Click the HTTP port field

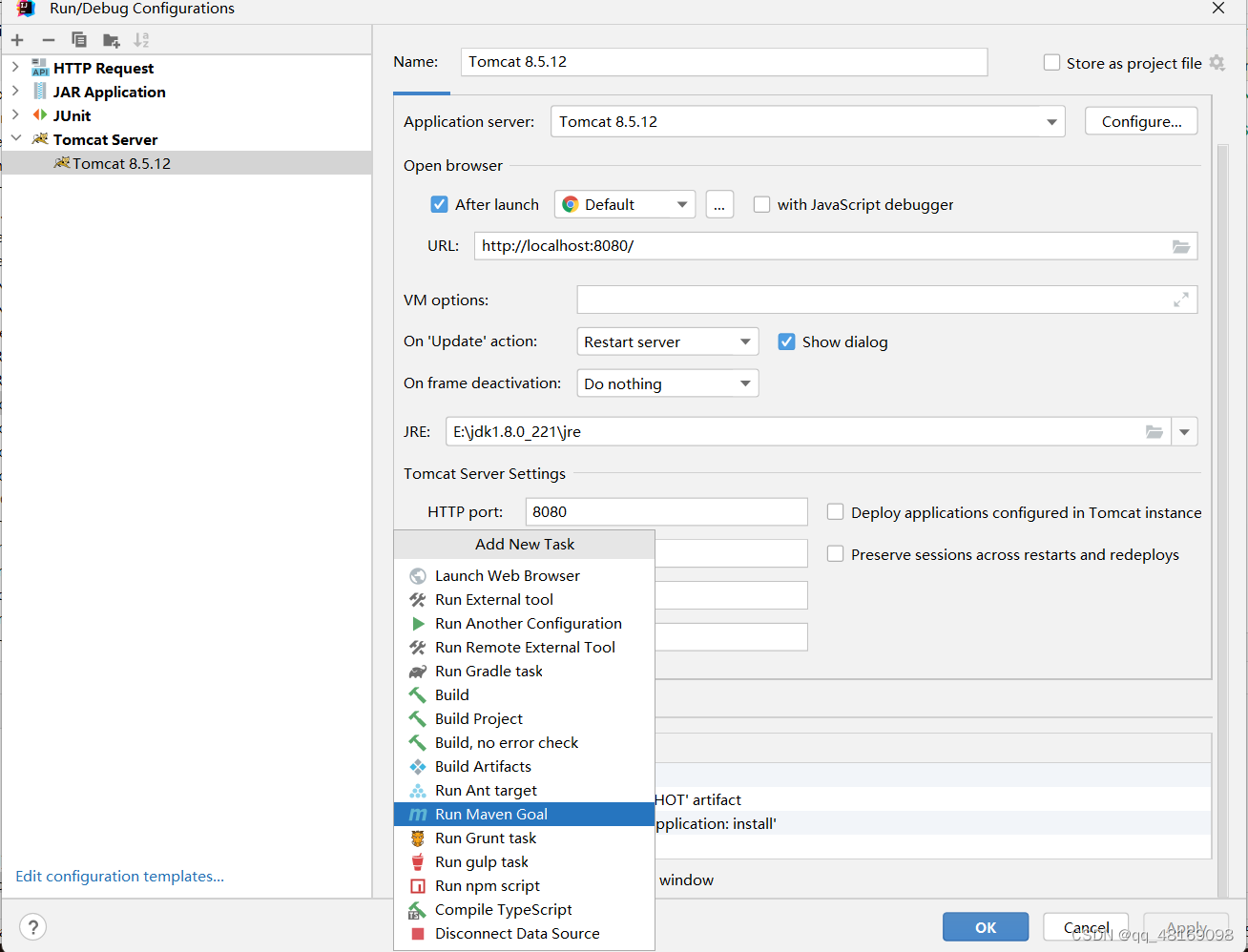(x=667, y=512)
